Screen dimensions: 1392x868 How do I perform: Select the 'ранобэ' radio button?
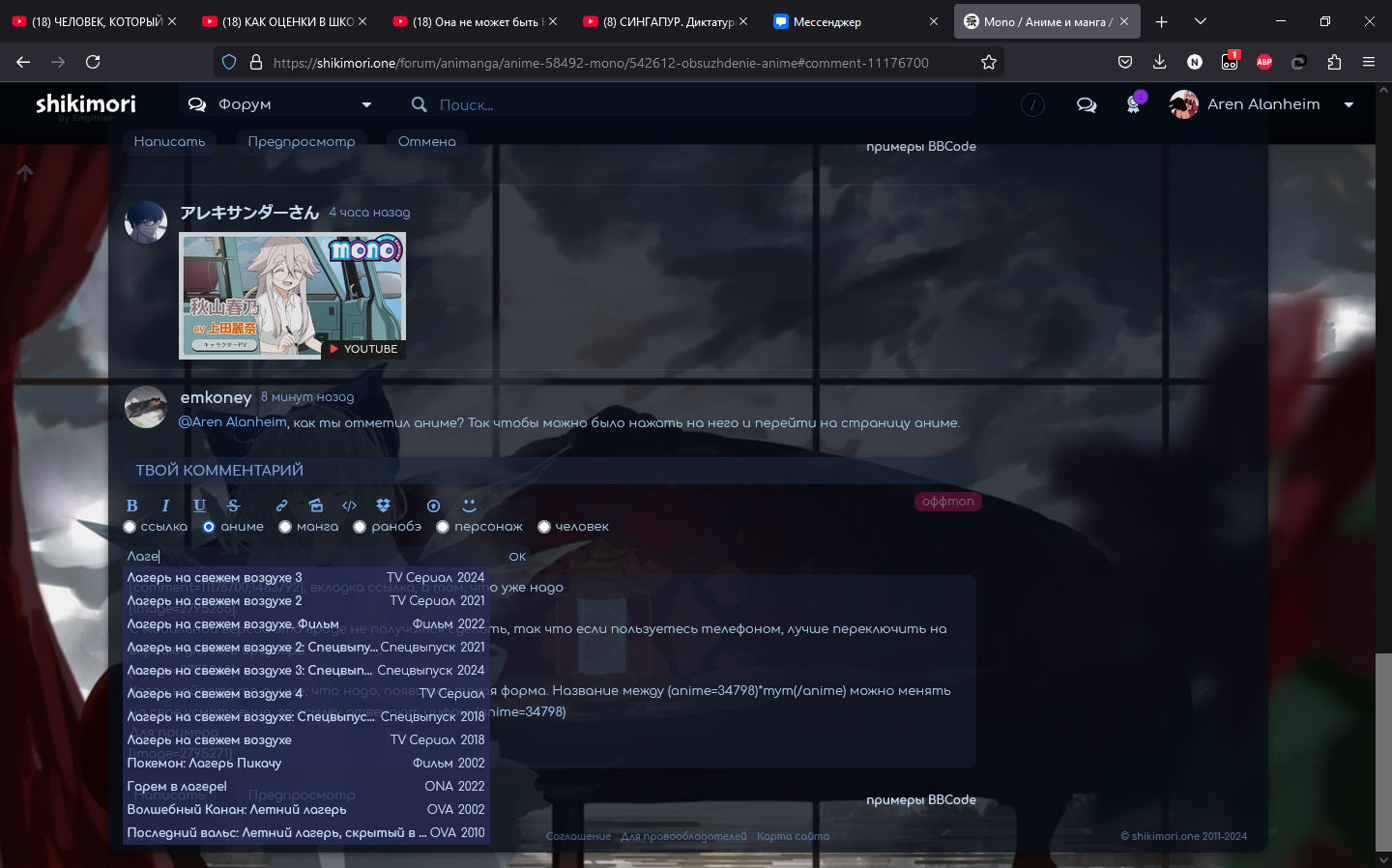(360, 527)
